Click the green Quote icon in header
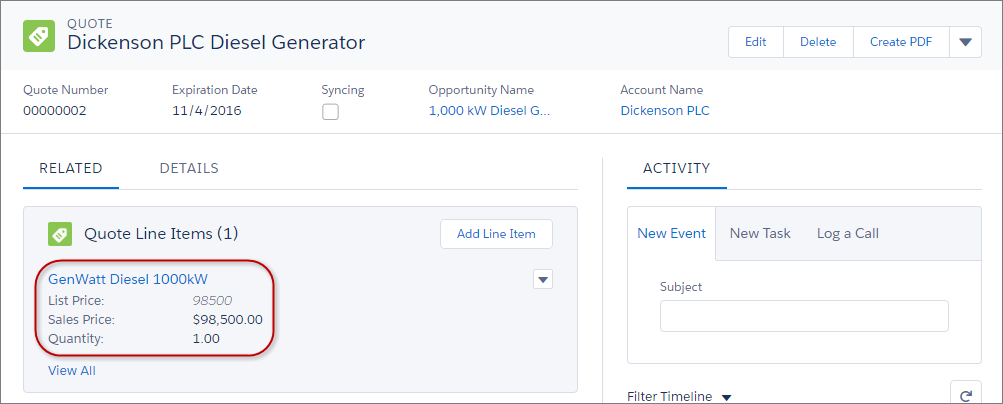Image resolution: width=1003 pixels, height=404 pixels. pos(39,36)
